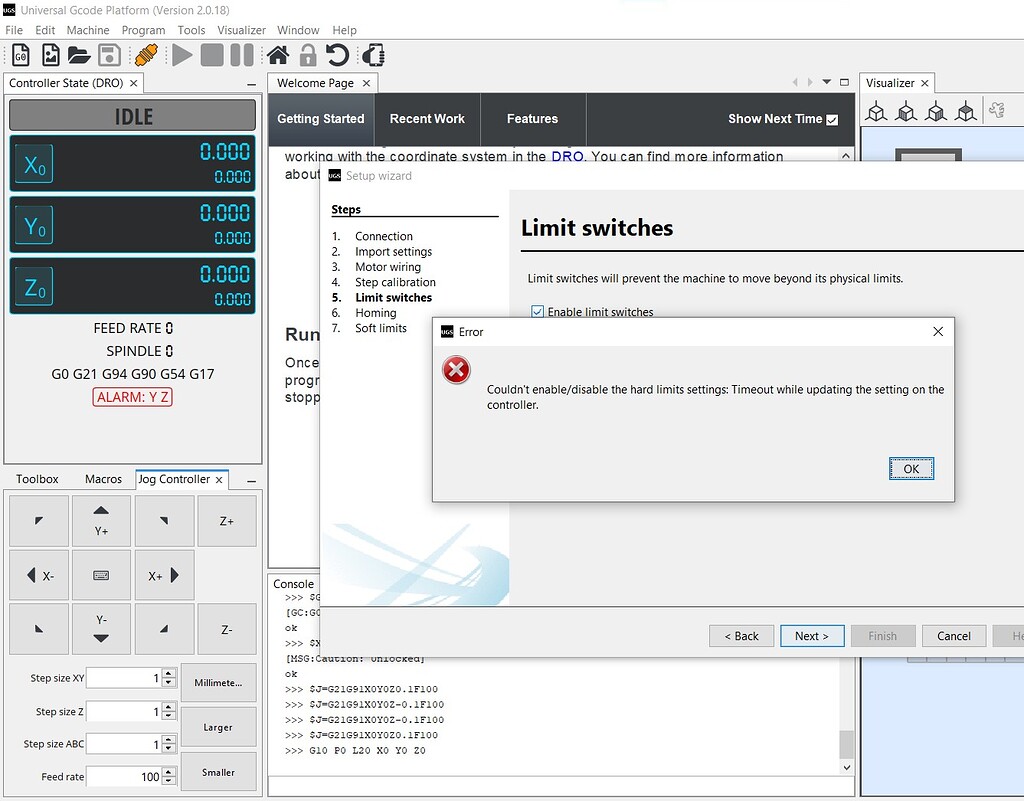Viewport: 1024px width, 801px height.
Task: Click the Larger step size button
Action: tap(218, 727)
